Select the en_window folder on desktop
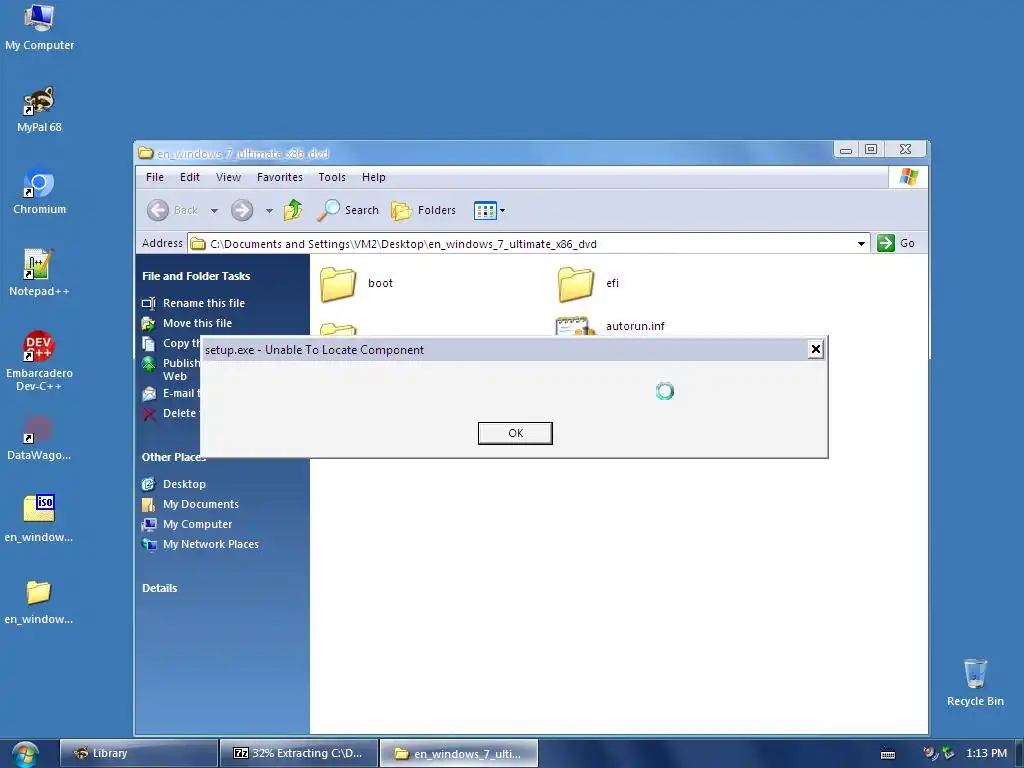The height and width of the screenshot is (768, 1024). [39, 601]
